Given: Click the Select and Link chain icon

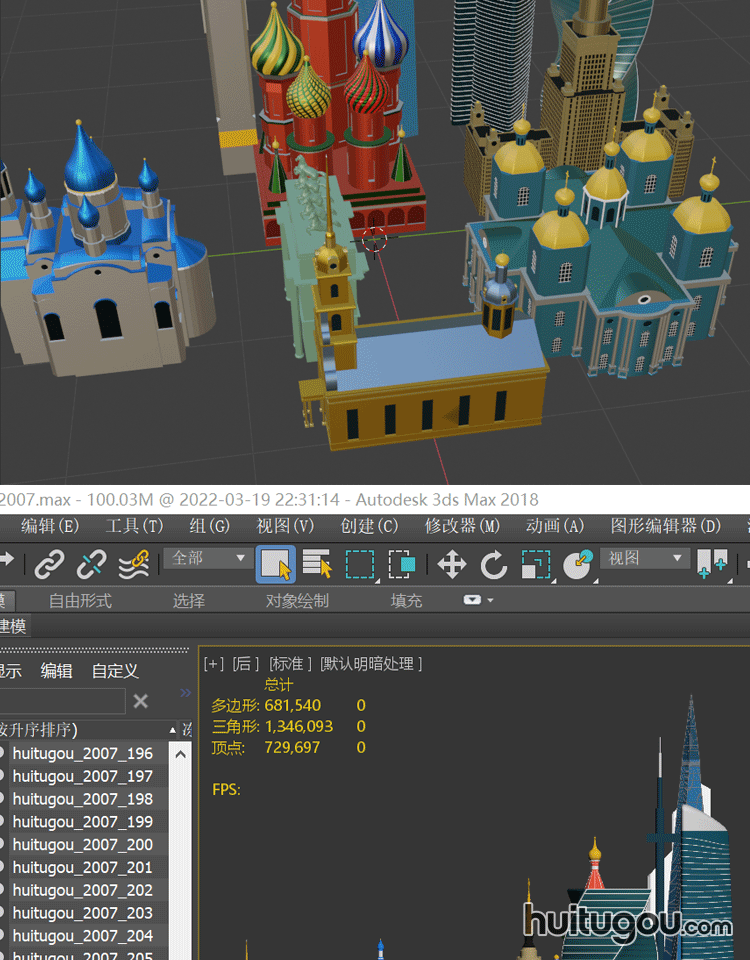Looking at the screenshot, I should coord(49,565).
